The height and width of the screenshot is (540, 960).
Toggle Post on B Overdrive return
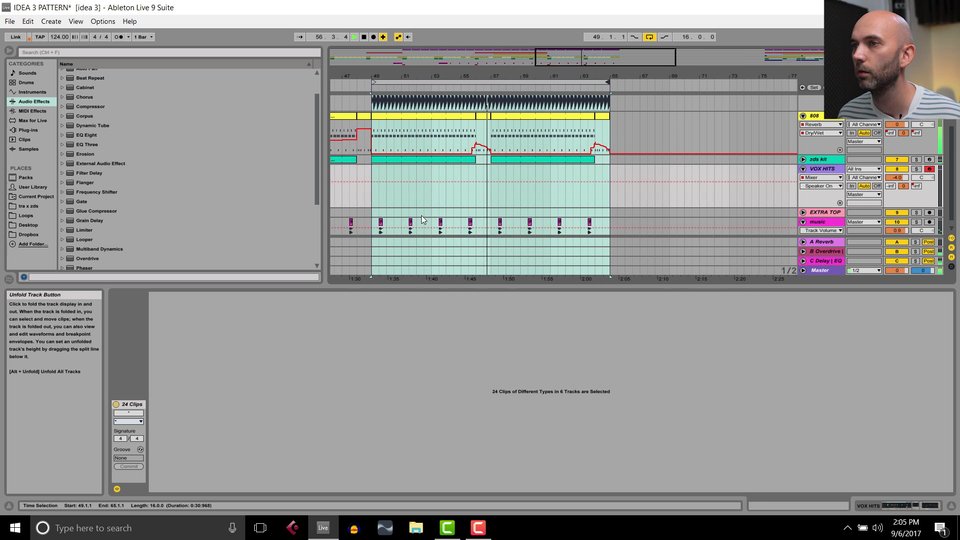point(929,251)
